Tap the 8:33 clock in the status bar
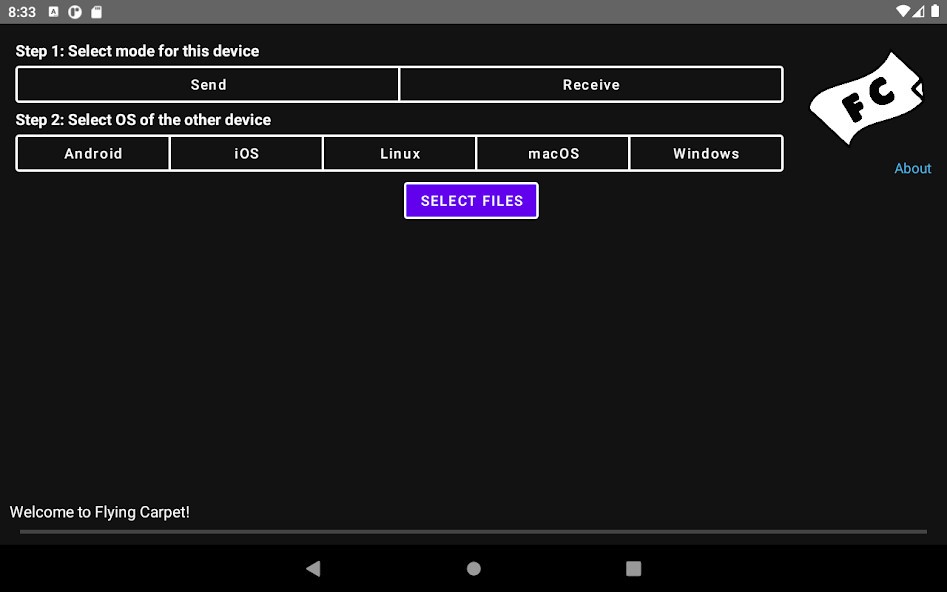The width and height of the screenshot is (947, 592). pyautogui.click(x=22, y=12)
